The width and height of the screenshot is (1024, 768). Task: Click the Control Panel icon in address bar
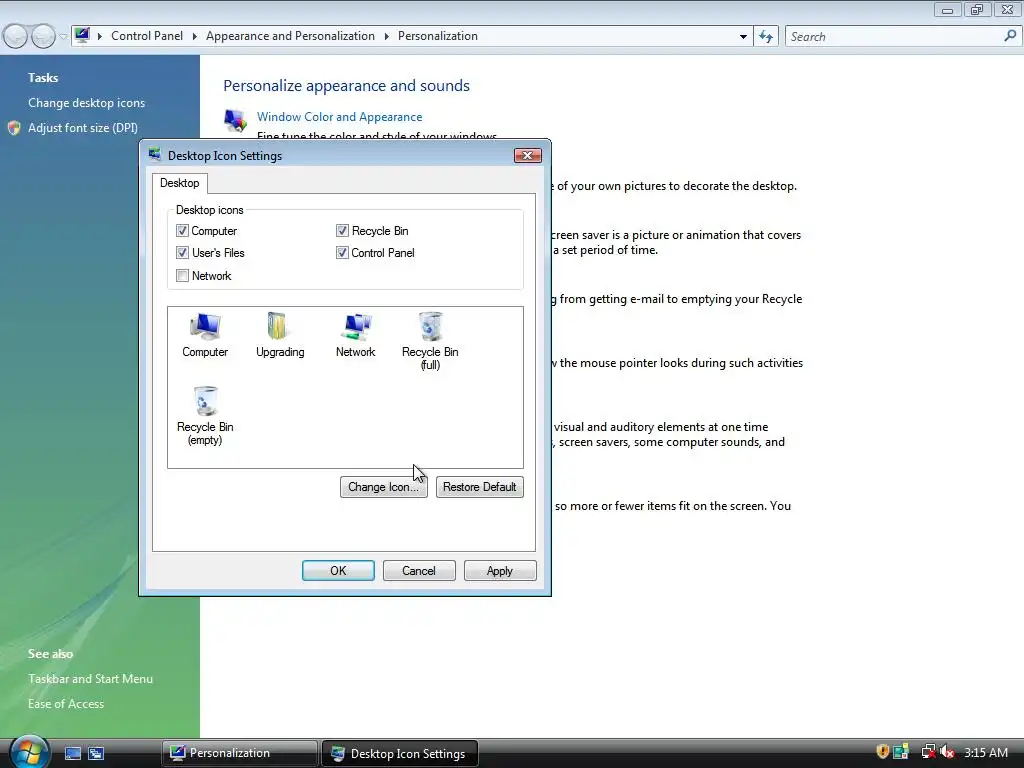tap(82, 35)
